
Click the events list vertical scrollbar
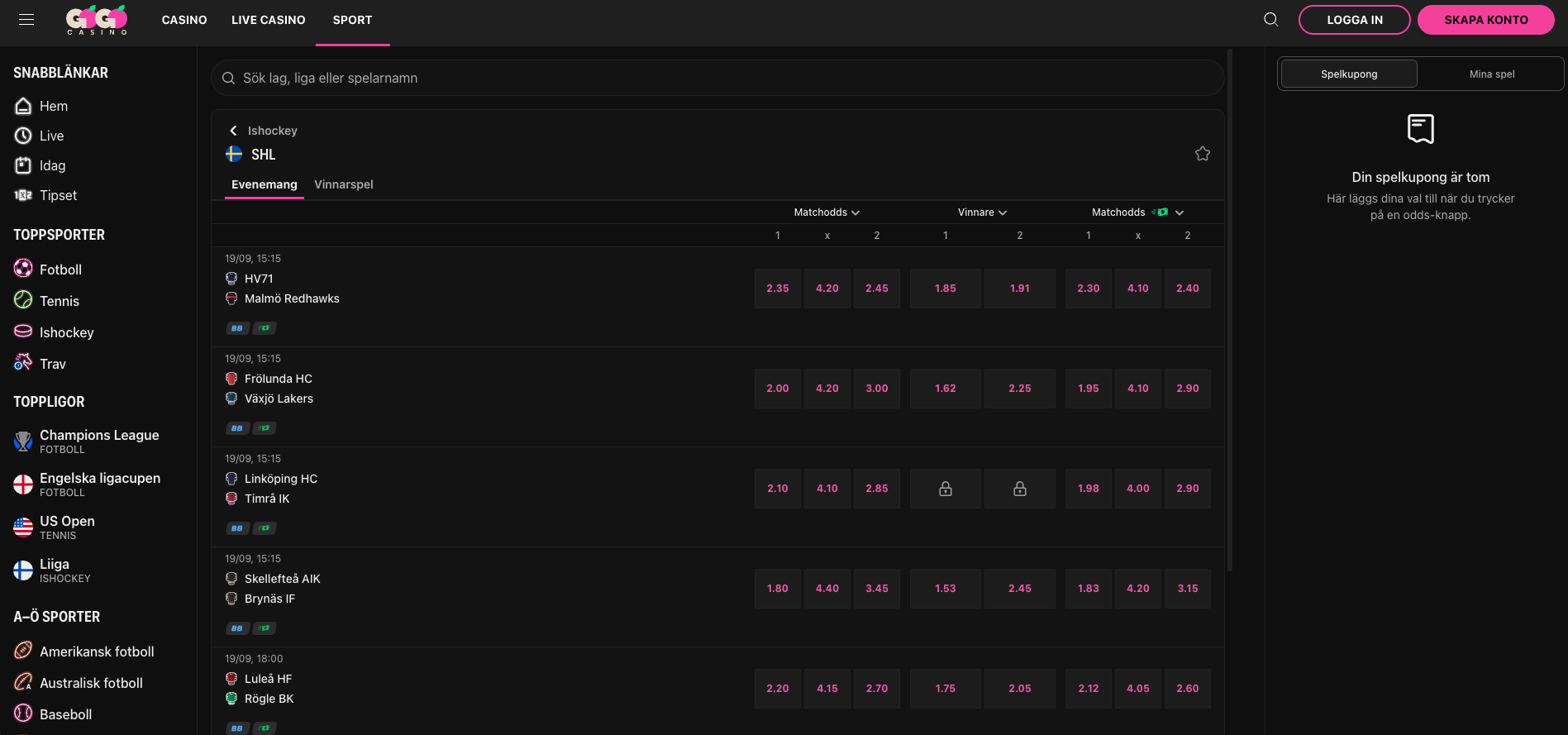(x=1230, y=310)
